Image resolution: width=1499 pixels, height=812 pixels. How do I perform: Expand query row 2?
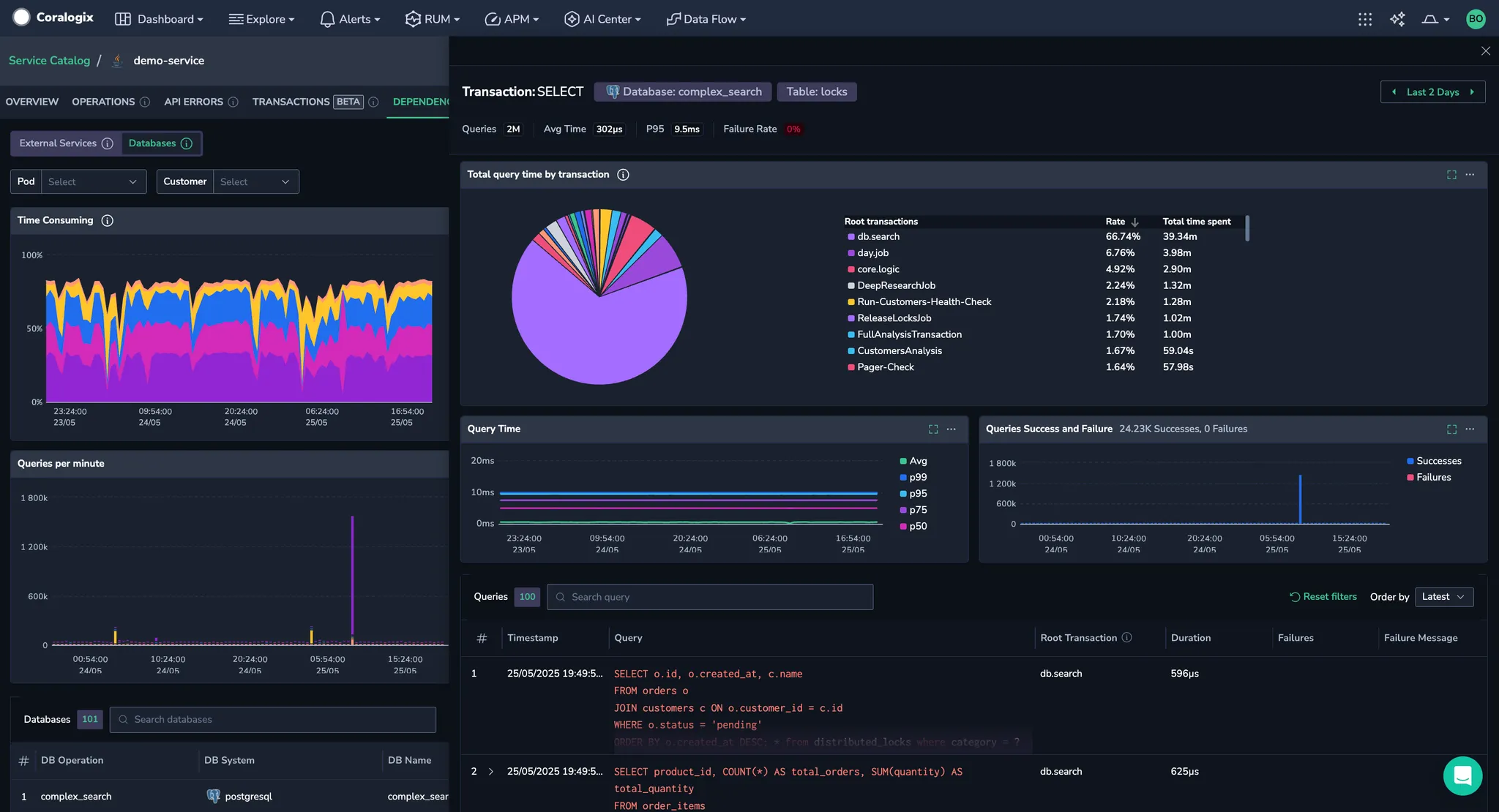tap(490, 772)
